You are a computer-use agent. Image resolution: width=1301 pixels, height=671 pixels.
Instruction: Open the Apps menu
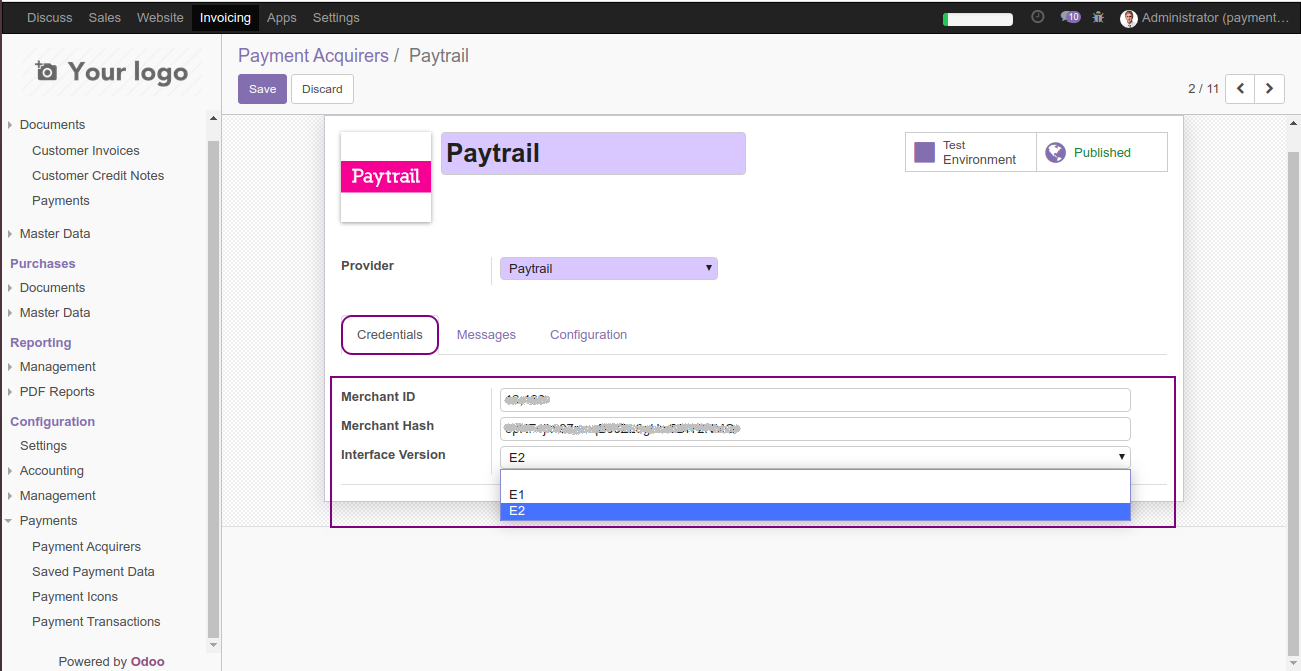pos(282,18)
